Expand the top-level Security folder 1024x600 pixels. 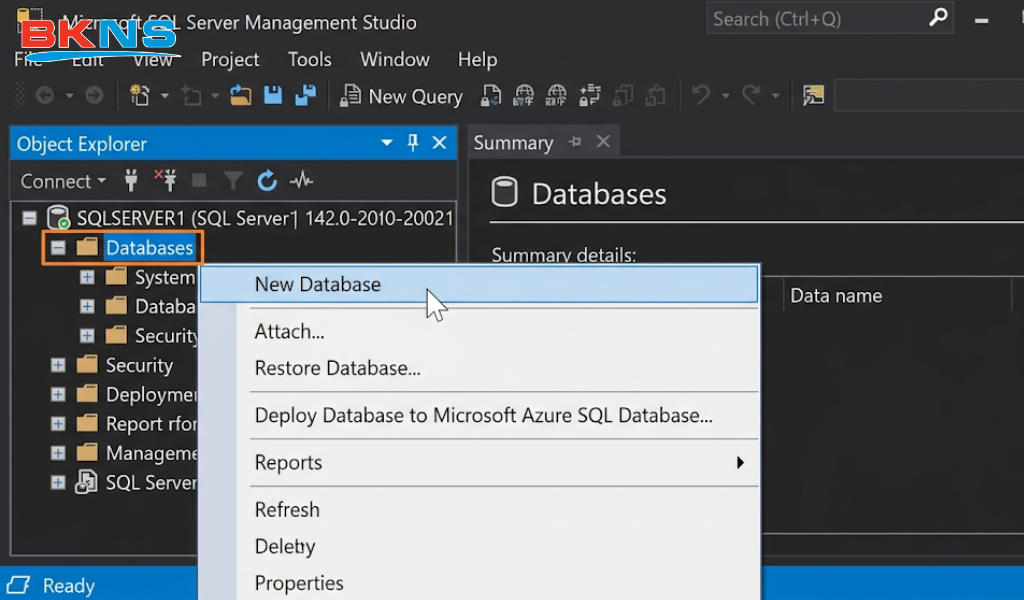coord(58,365)
